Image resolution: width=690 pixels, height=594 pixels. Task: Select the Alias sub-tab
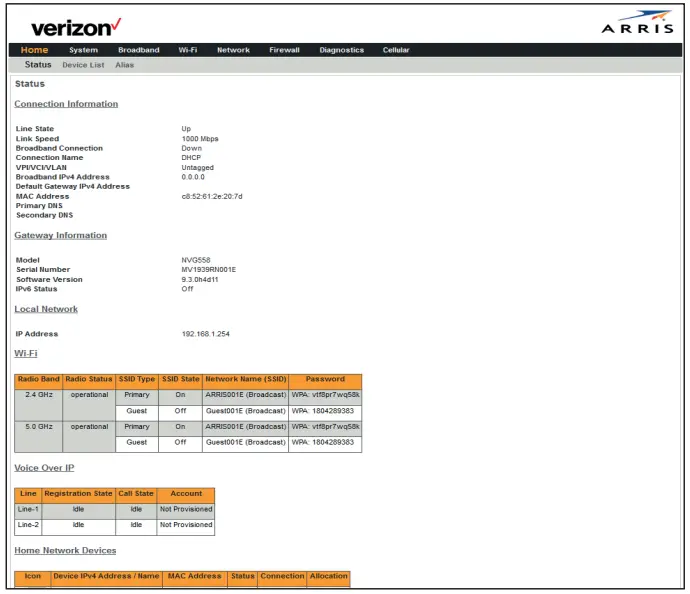click(125, 65)
